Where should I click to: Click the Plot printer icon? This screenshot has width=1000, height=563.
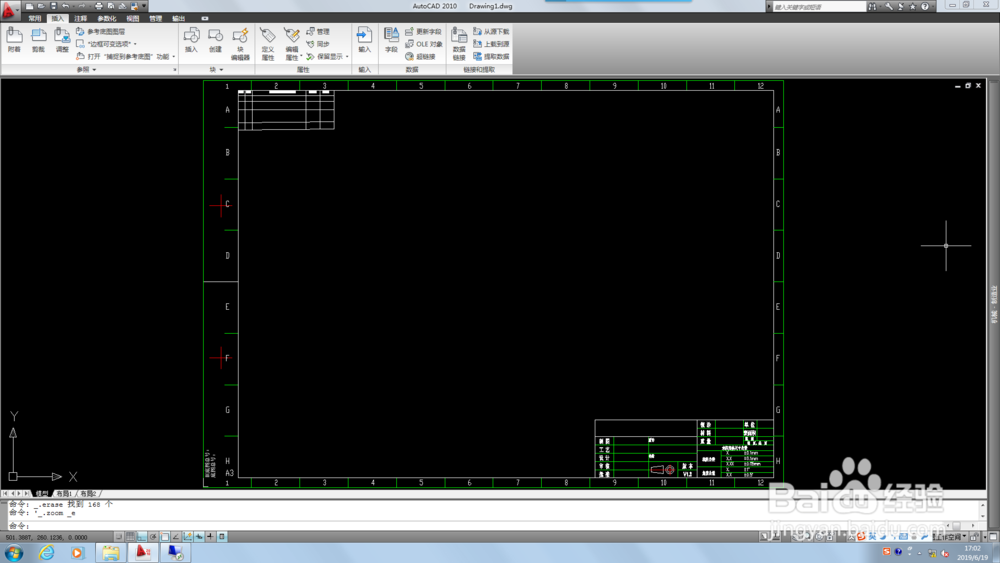[x=99, y=6]
